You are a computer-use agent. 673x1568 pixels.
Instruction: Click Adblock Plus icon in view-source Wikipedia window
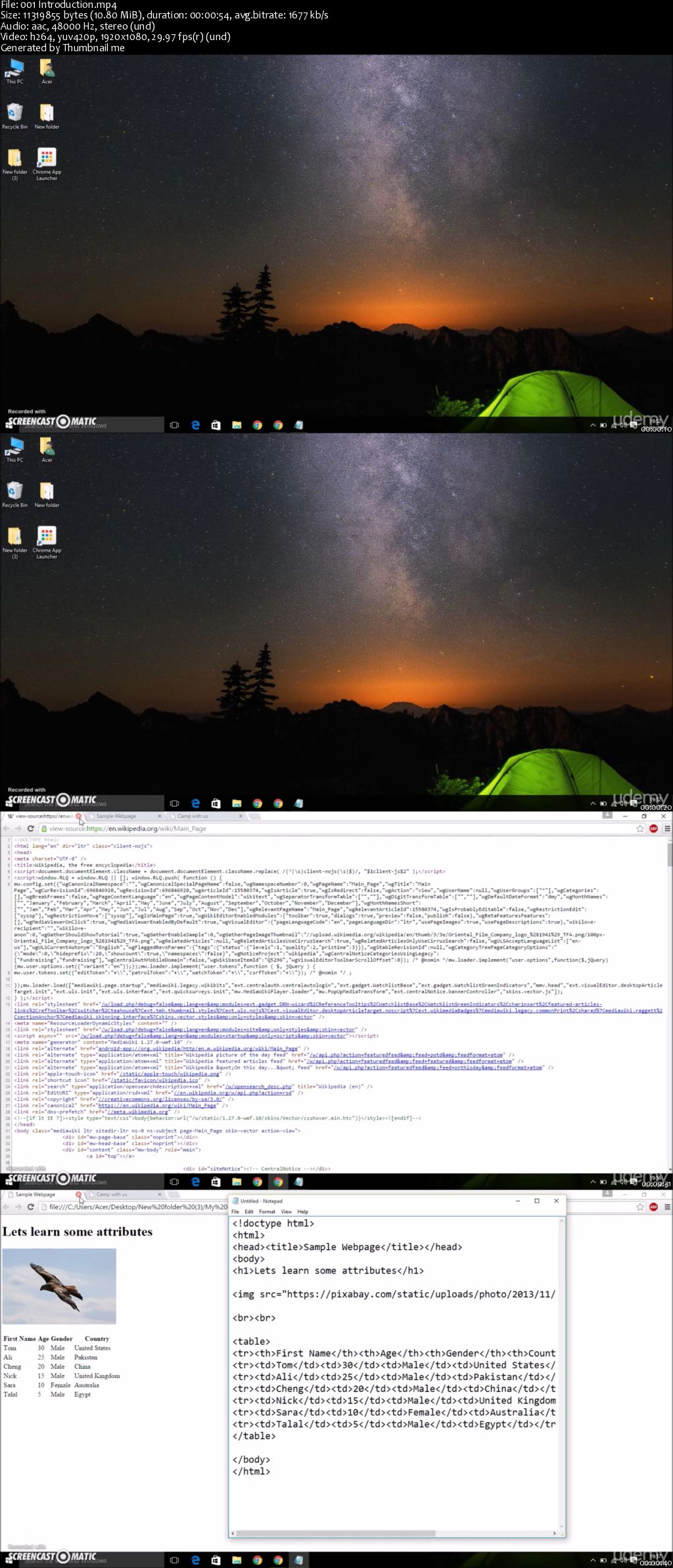pyautogui.click(x=653, y=828)
